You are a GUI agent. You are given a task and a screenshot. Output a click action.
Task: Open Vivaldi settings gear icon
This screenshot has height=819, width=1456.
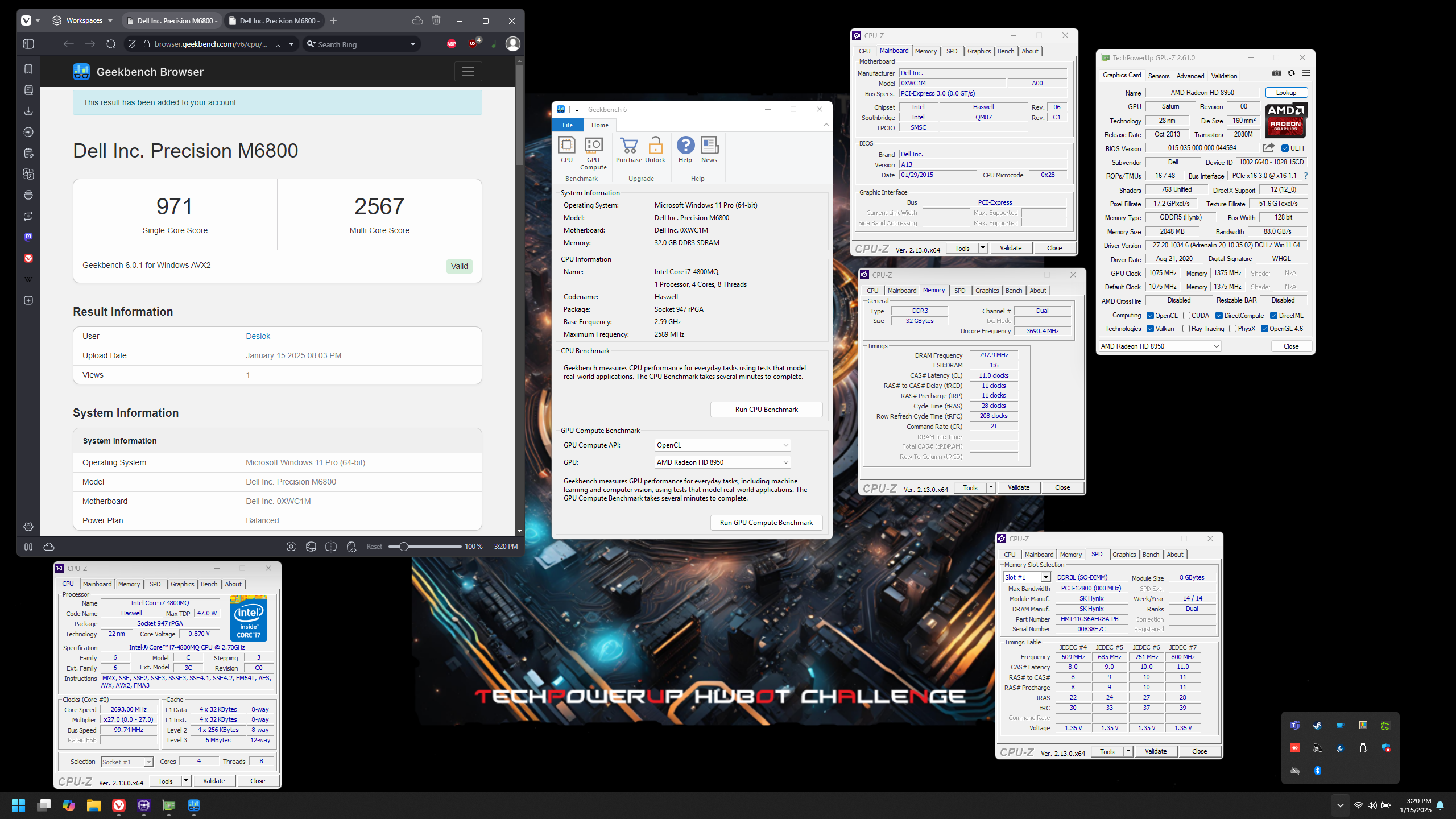pyautogui.click(x=28, y=527)
